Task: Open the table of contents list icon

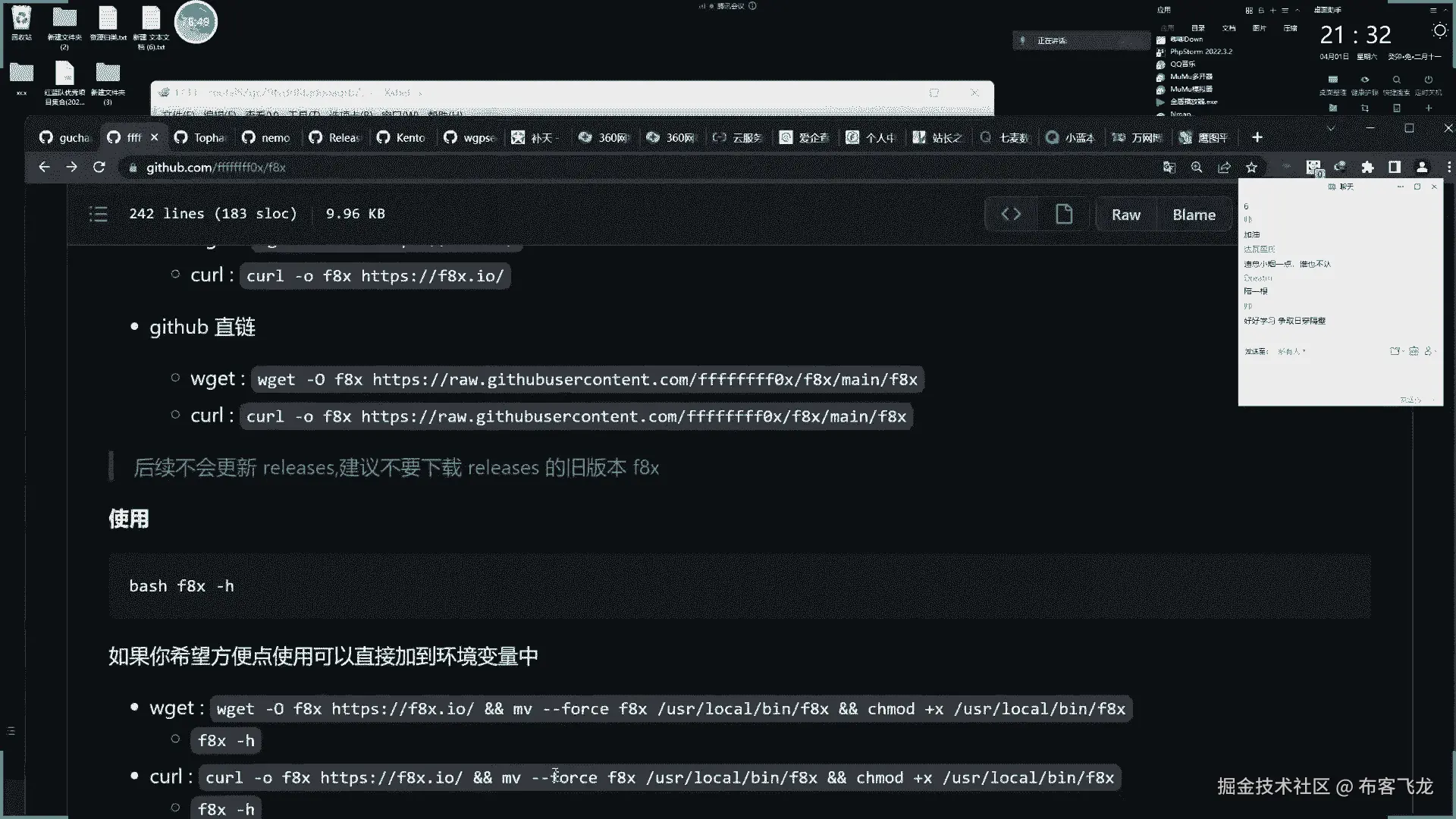Action: click(x=99, y=215)
